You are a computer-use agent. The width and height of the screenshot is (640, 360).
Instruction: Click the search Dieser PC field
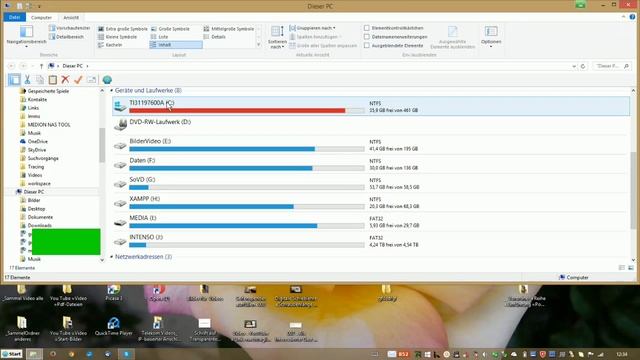(x=612, y=66)
